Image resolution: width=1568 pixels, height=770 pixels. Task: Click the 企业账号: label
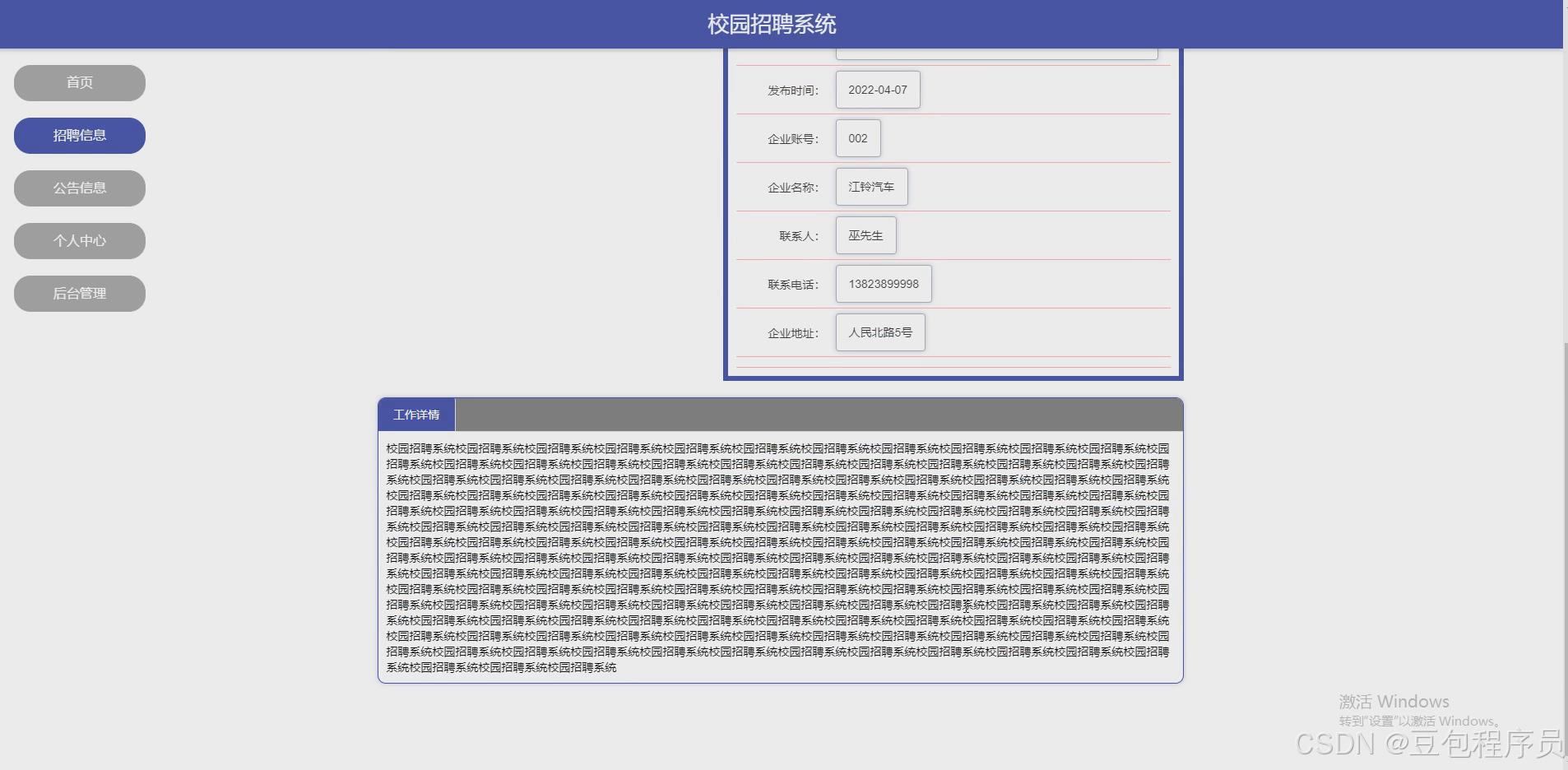(793, 139)
